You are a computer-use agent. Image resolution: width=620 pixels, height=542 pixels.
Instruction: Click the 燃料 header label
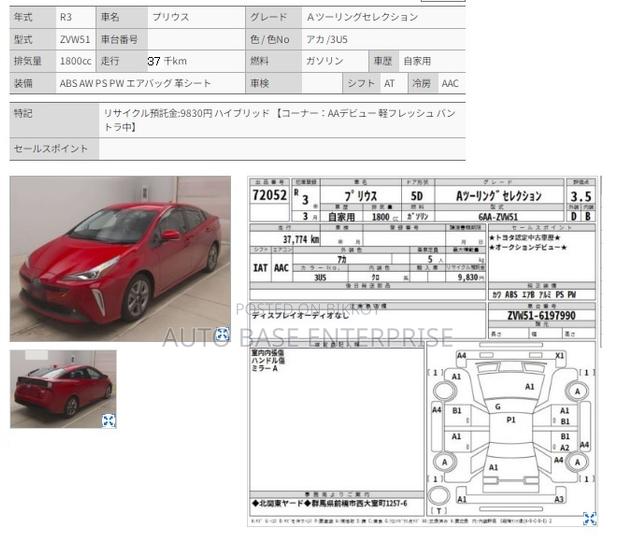tap(259, 61)
